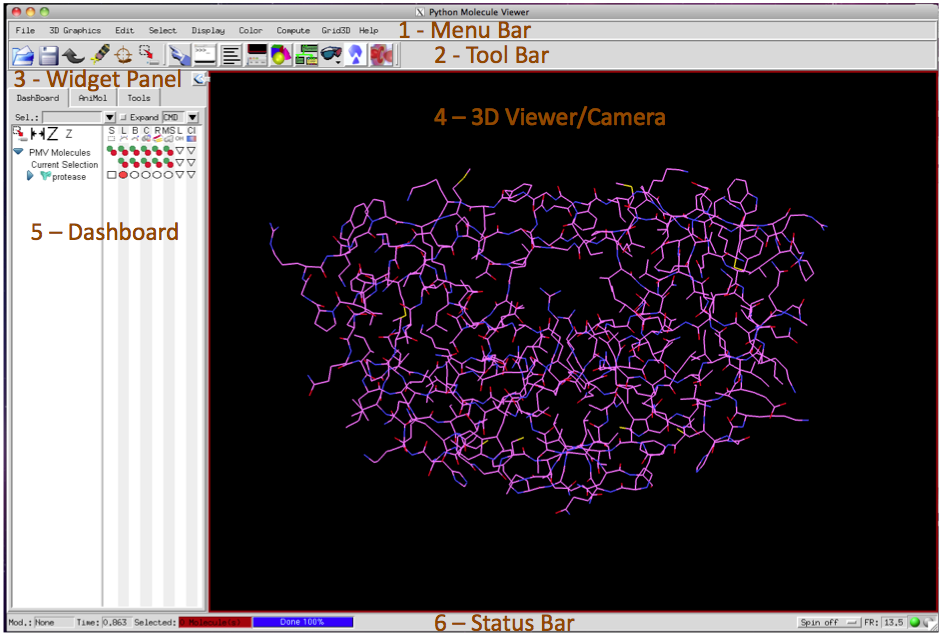The width and height of the screenshot is (944, 638).
Task: Toggle the molecular surface circle for protease
Action: click(169, 175)
